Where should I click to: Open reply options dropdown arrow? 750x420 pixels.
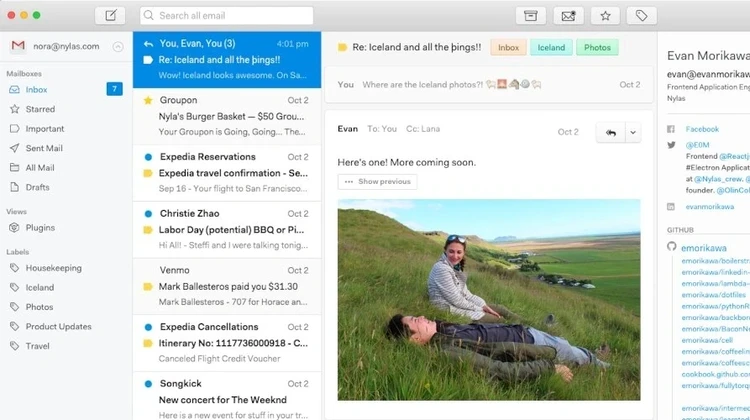click(x=633, y=133)
